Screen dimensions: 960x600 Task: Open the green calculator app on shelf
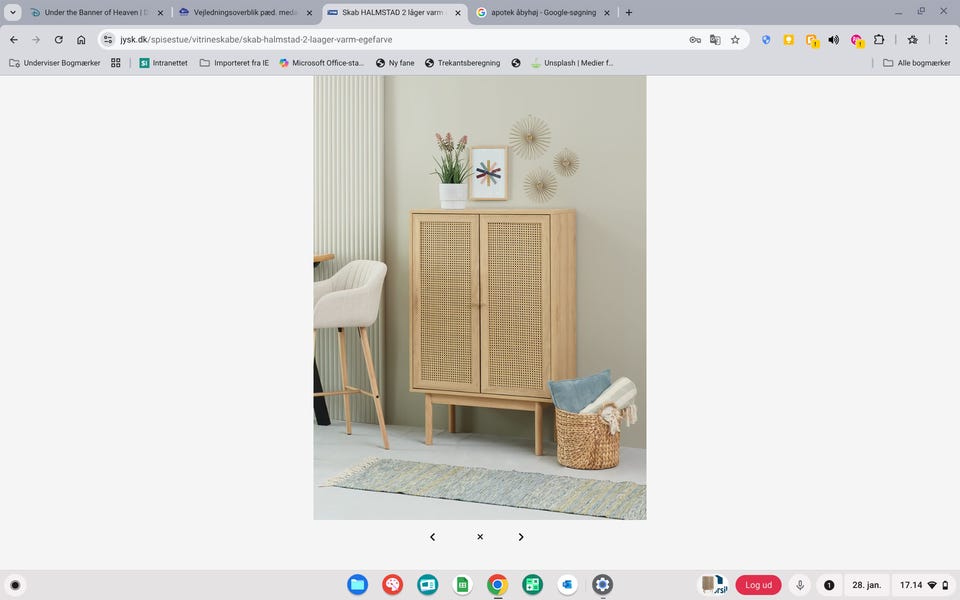click(x=532, y=585)
